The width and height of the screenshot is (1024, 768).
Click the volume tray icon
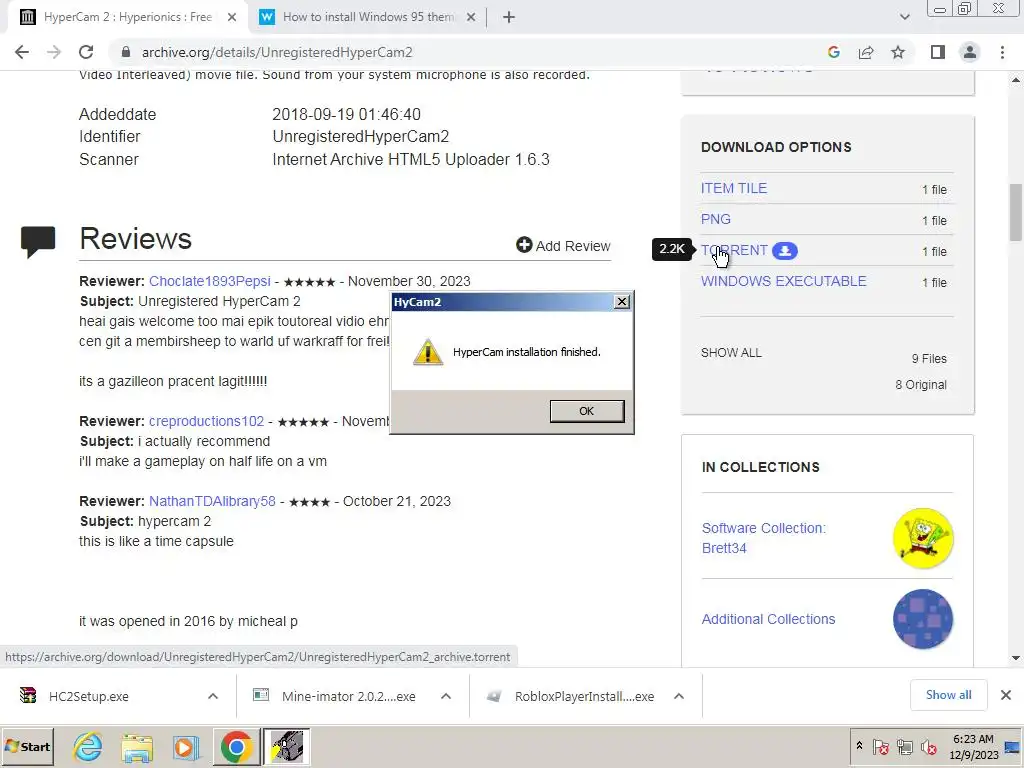tap(929, 746)
